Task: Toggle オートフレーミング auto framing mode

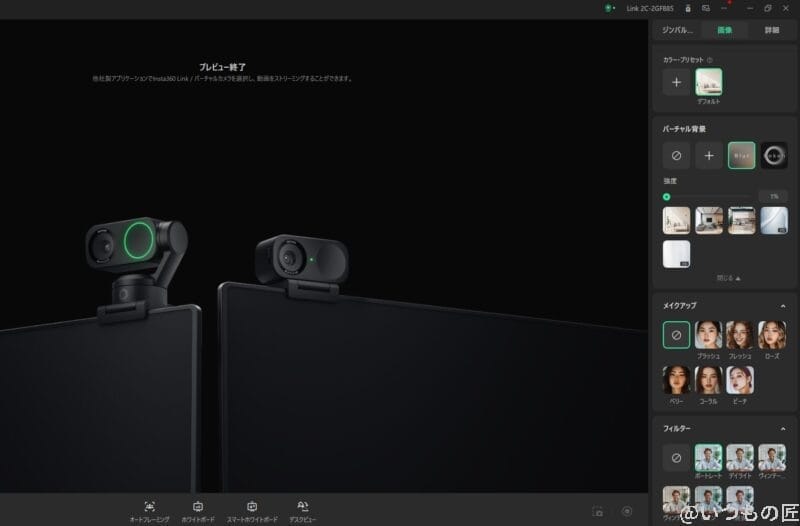Action: point(149,512)
